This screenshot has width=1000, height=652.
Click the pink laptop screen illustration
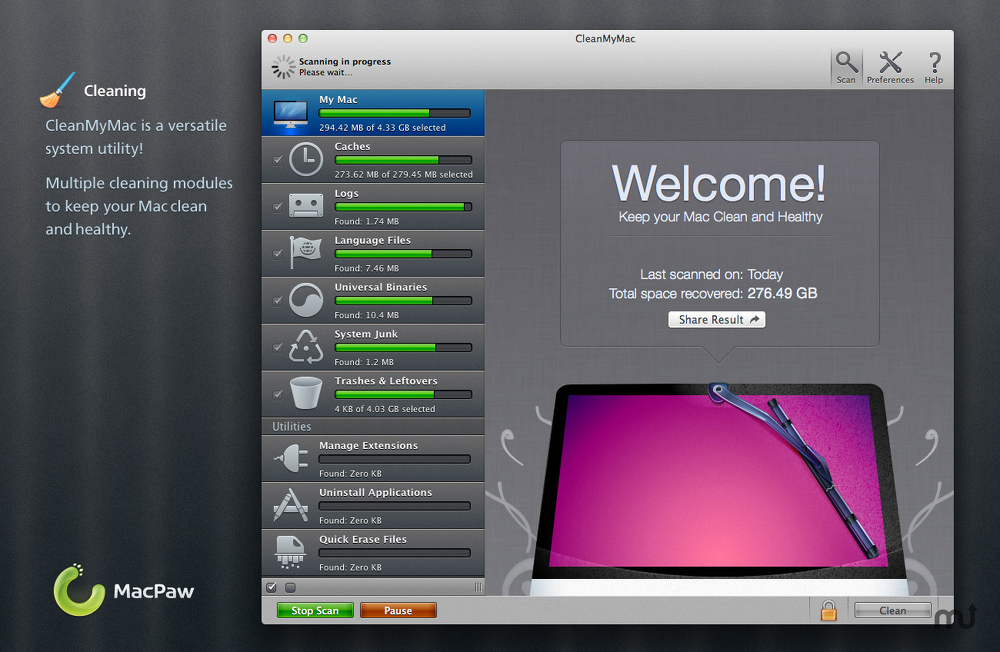click(718, 481)
